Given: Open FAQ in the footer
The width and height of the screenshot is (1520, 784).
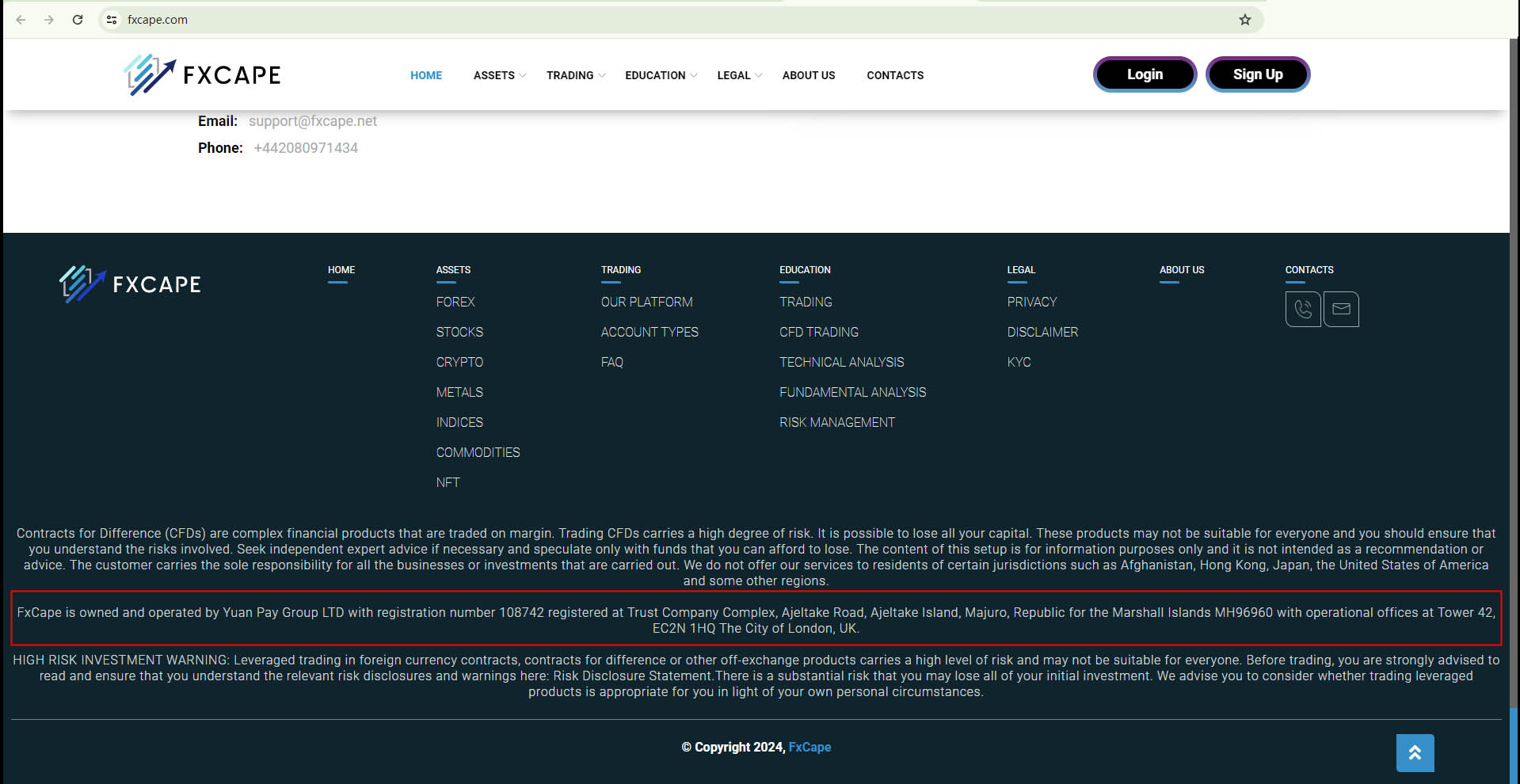Looking at the screenshot, I should pos(612,362).
